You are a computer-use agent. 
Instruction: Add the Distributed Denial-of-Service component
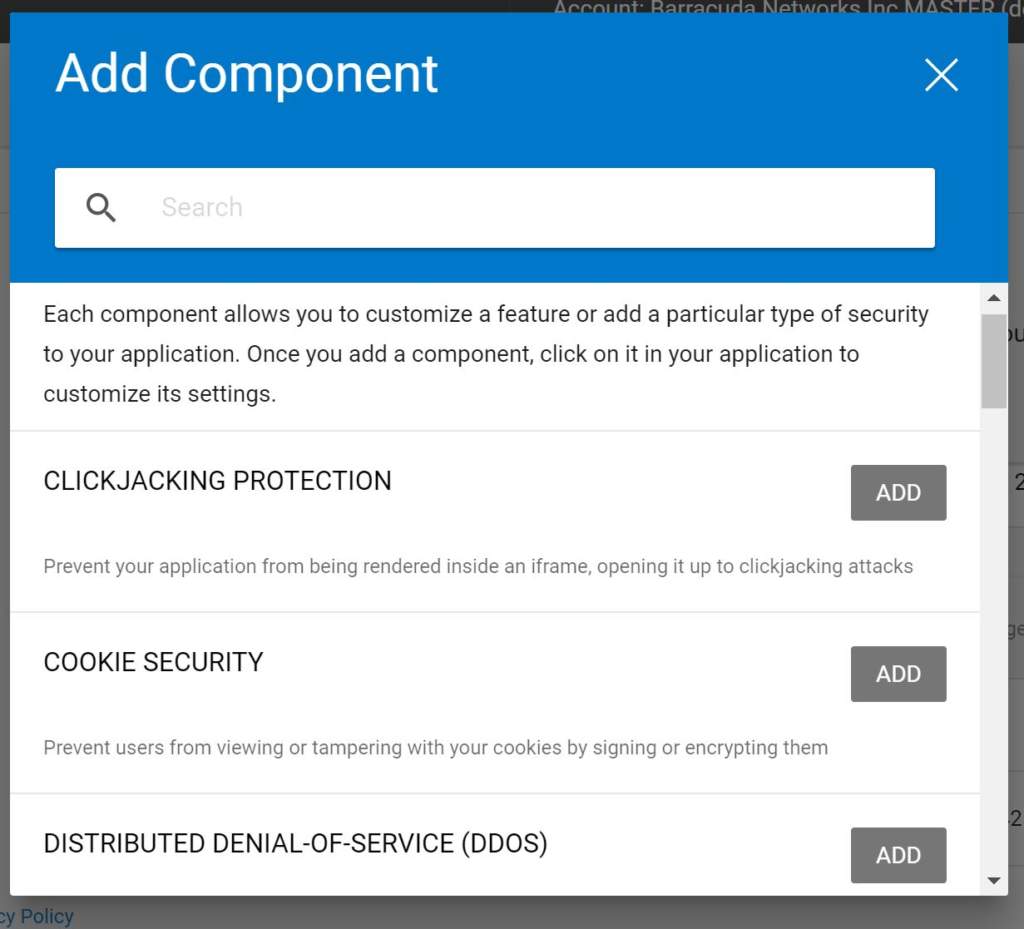point(897,854)
